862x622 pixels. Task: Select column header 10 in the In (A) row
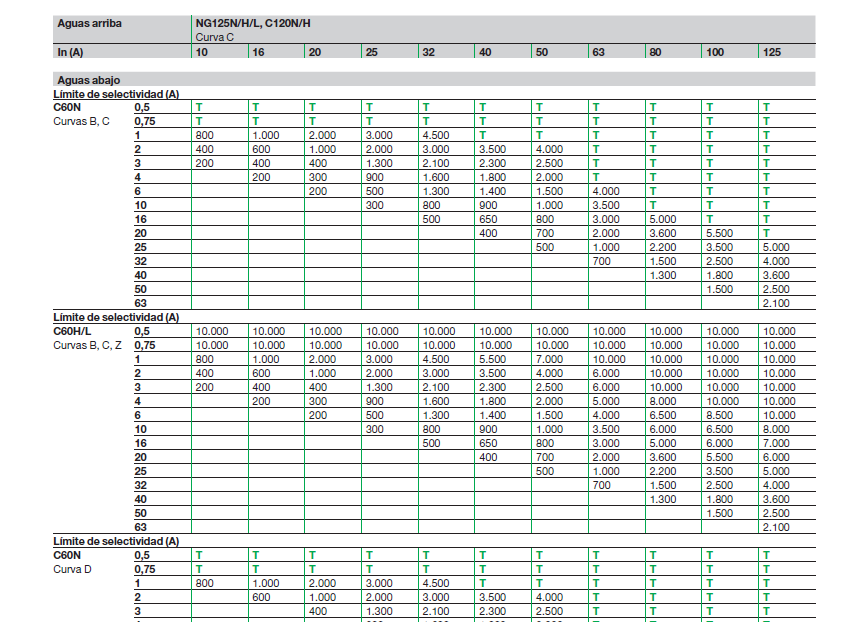click(202, 51)
